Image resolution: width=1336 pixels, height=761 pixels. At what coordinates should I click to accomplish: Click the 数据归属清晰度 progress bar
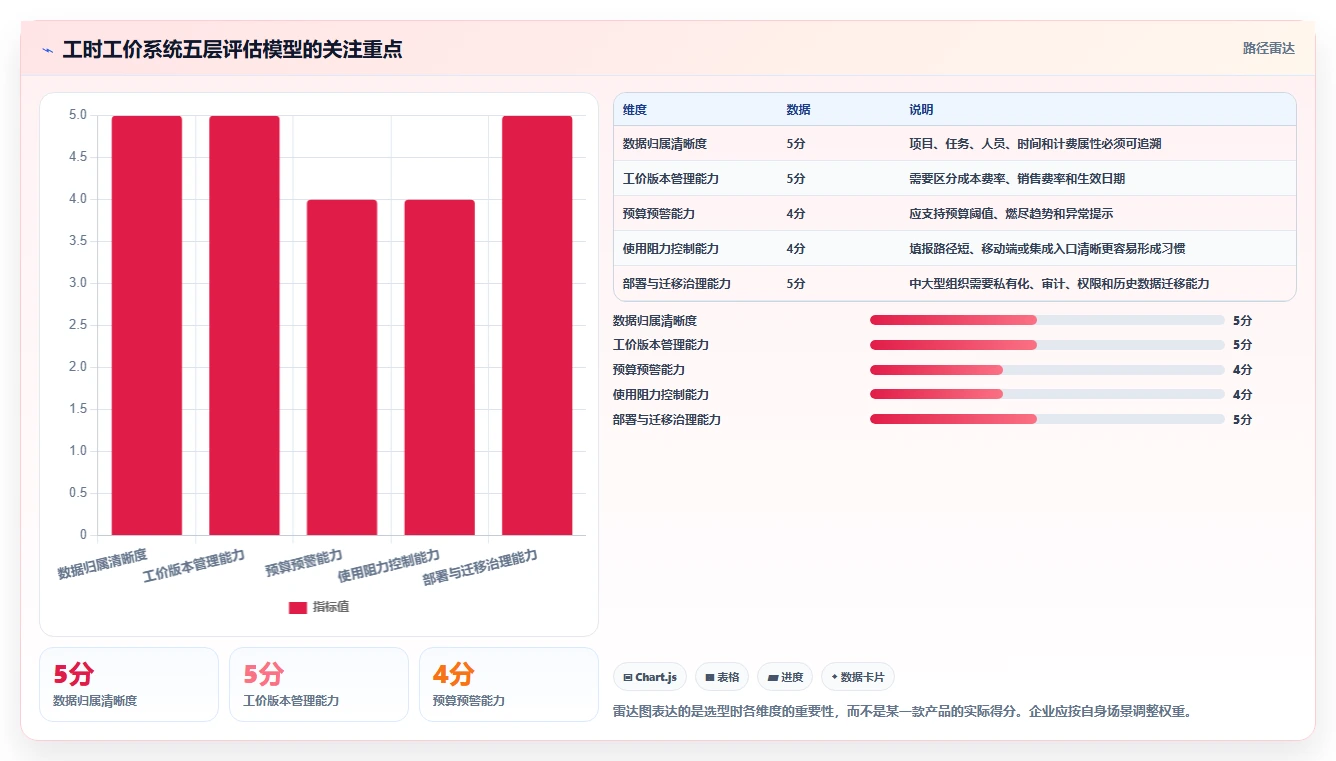point(1047,320)
